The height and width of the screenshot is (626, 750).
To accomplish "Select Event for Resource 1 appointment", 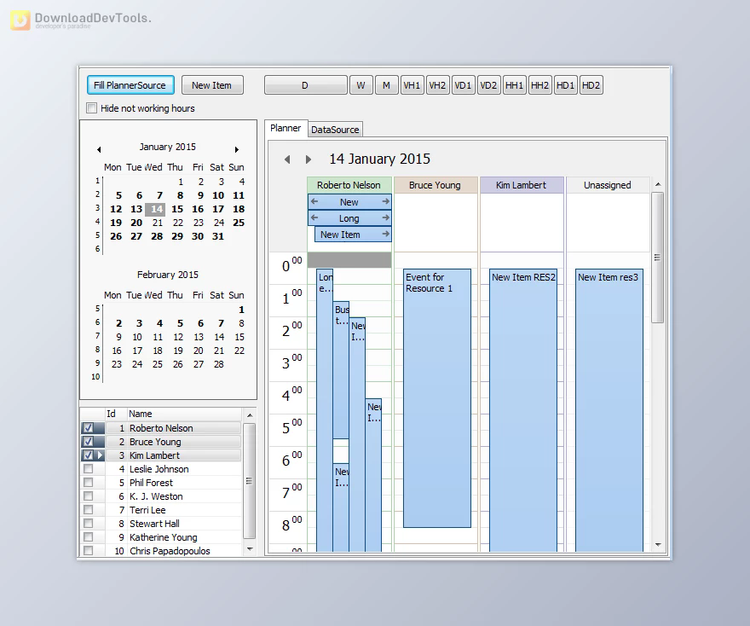I will click(x=437, y=398).
